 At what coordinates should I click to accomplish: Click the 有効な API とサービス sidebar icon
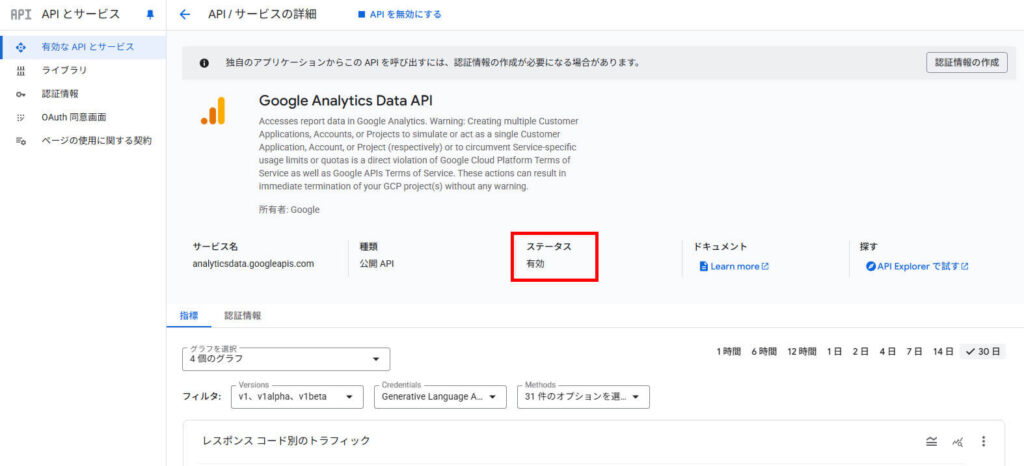click(x=20, y=47)
